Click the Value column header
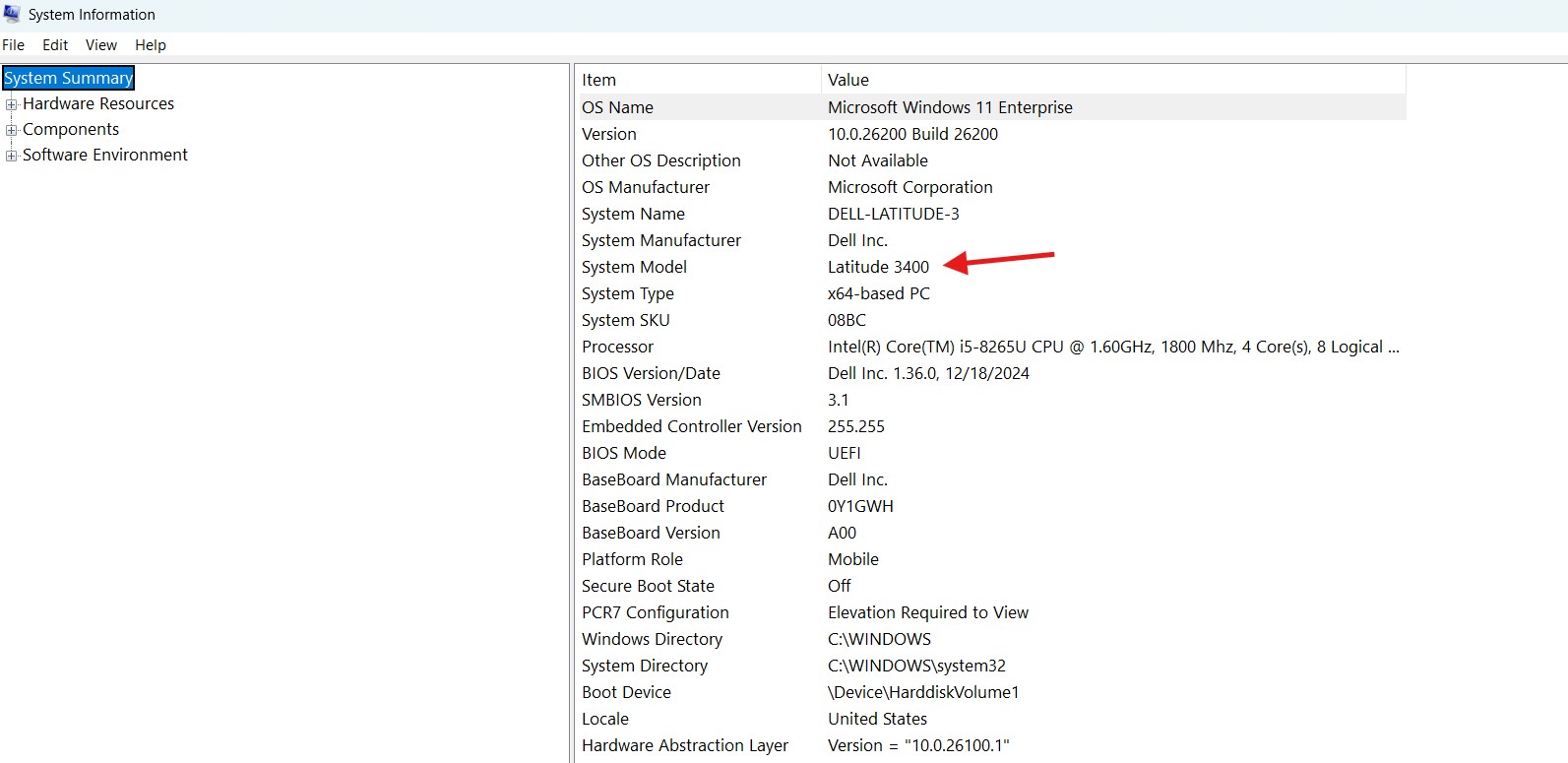This screenshot has height=763, width=1568. click(x=1113, y=80)
